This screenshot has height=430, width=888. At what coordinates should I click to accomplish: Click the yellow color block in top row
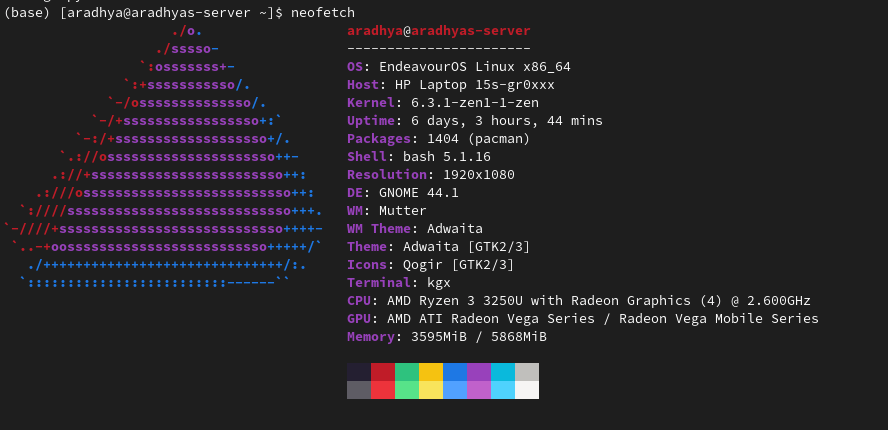(x=431, y=372)
